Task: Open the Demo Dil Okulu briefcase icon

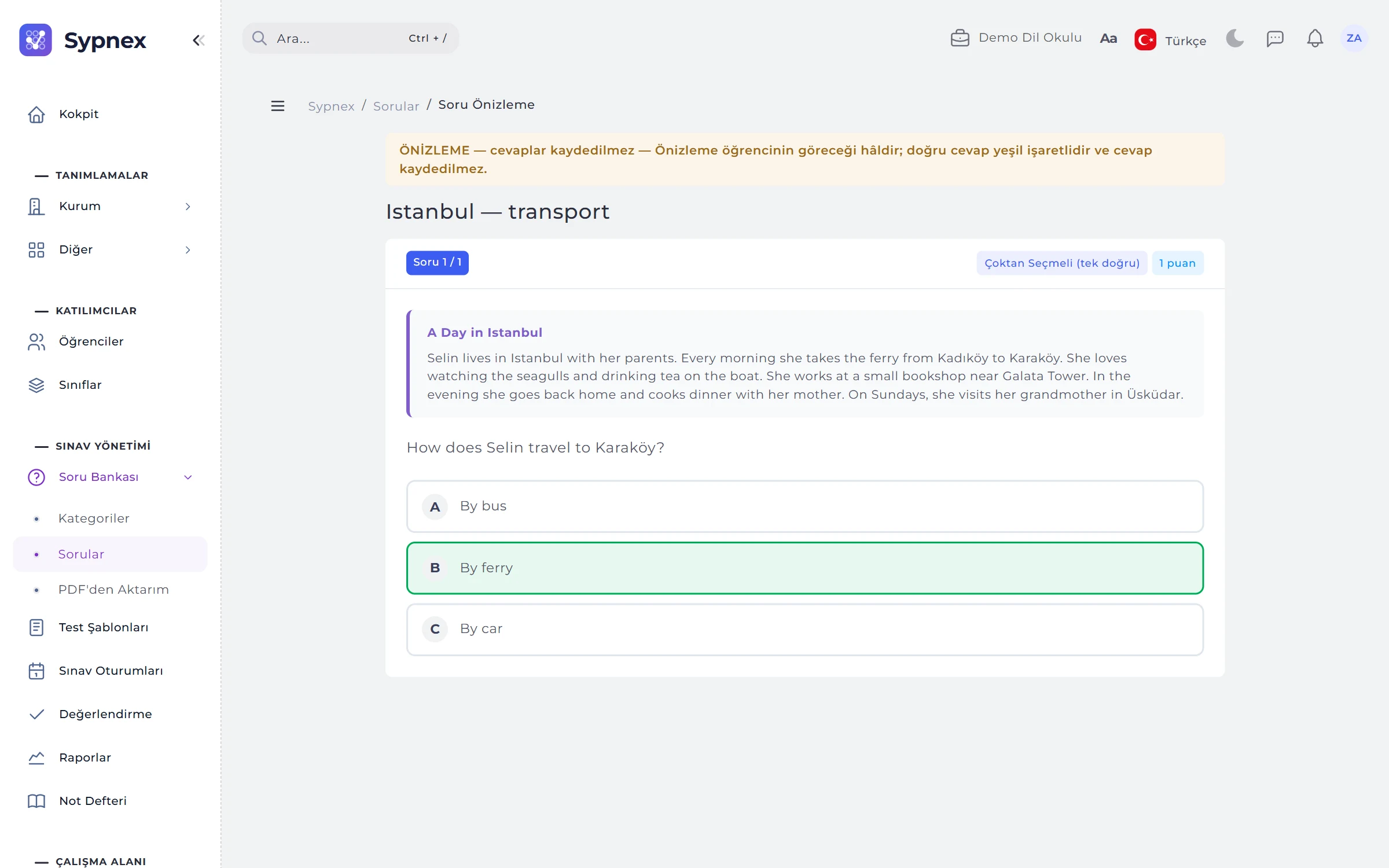Action: pyautogui.click(x=960, y=38)
